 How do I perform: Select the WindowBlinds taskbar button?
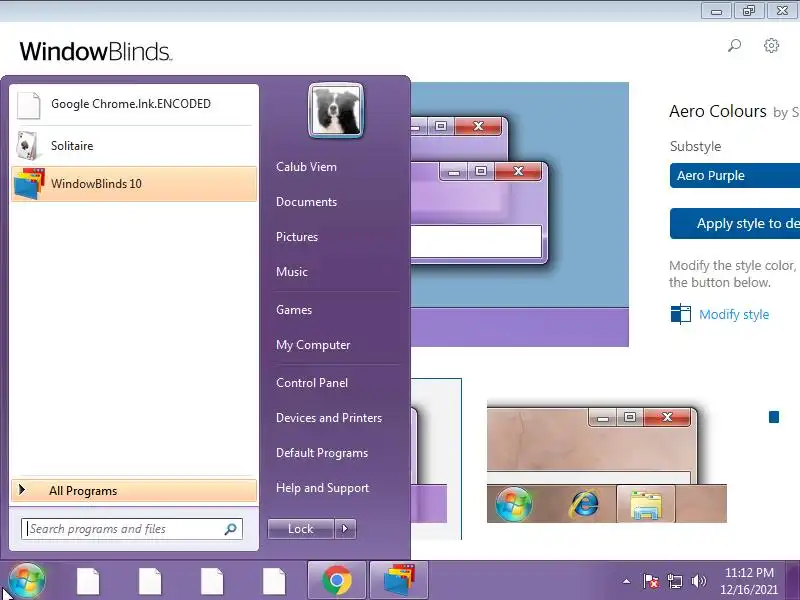398,581
